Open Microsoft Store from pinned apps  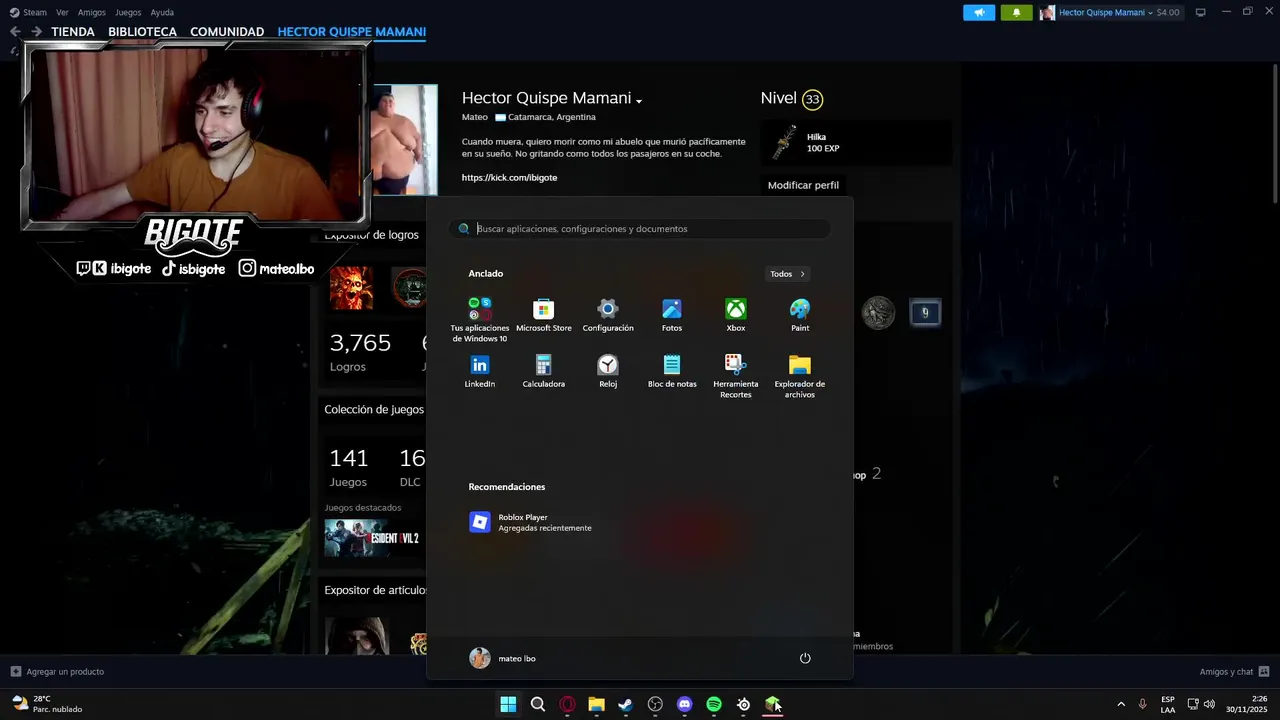[x=543, y=315]
